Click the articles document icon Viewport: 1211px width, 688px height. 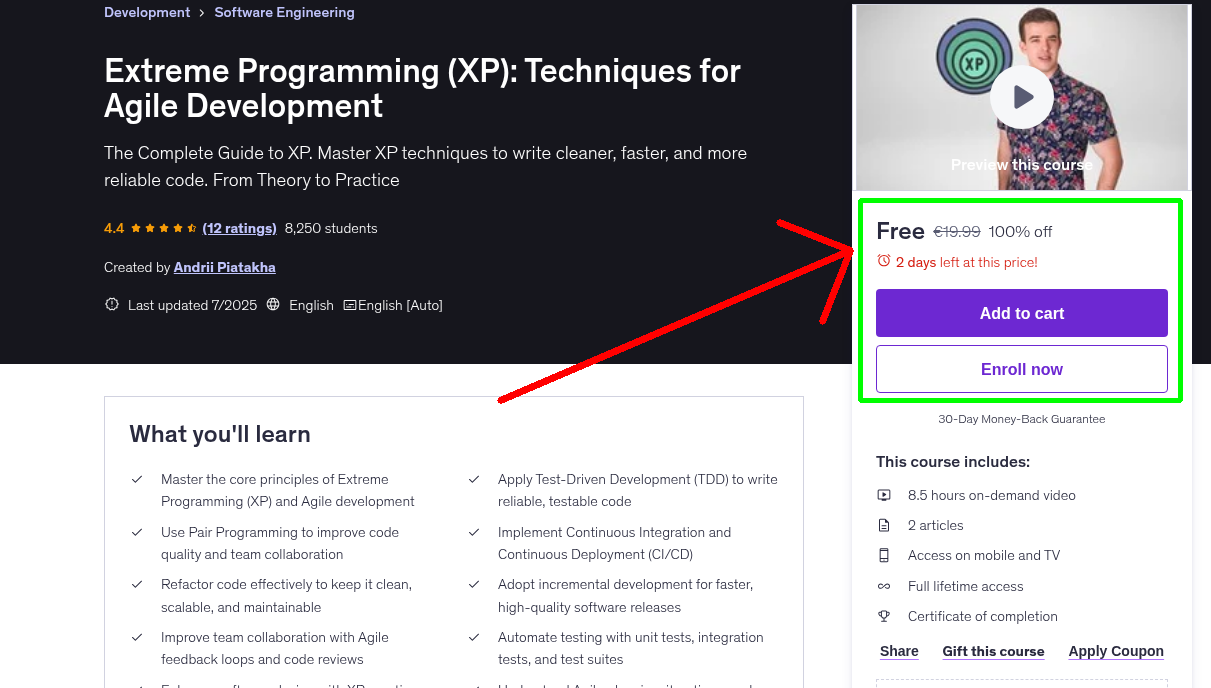pos(884,525)
